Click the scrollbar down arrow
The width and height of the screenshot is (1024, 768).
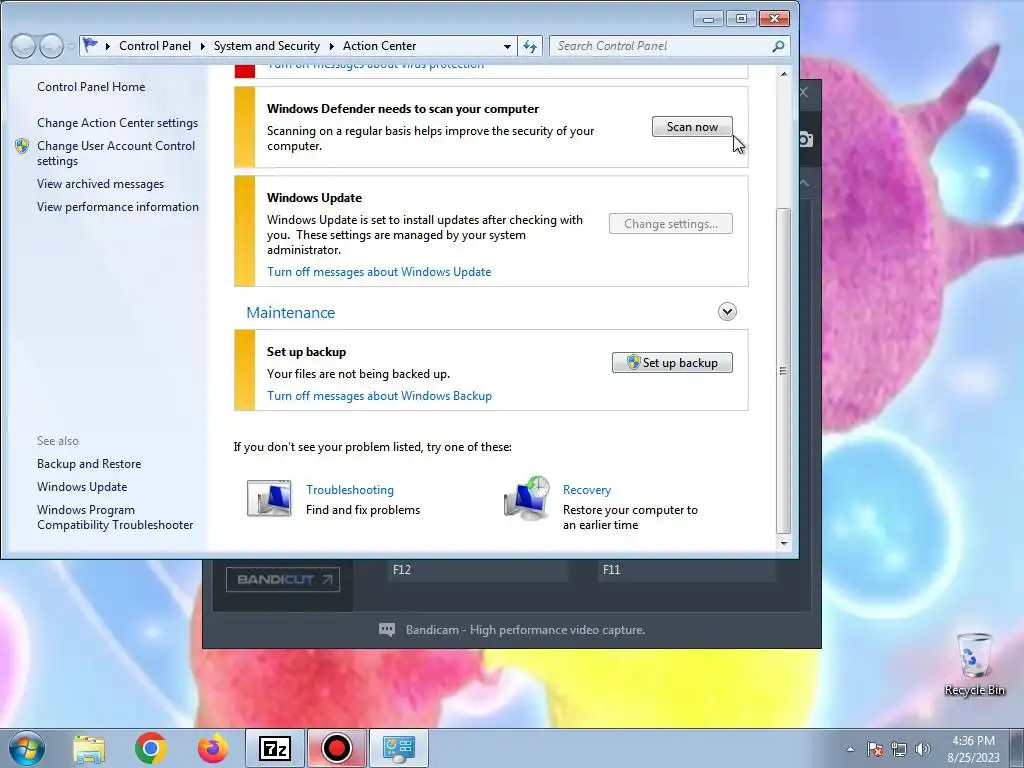pos(783,543)
